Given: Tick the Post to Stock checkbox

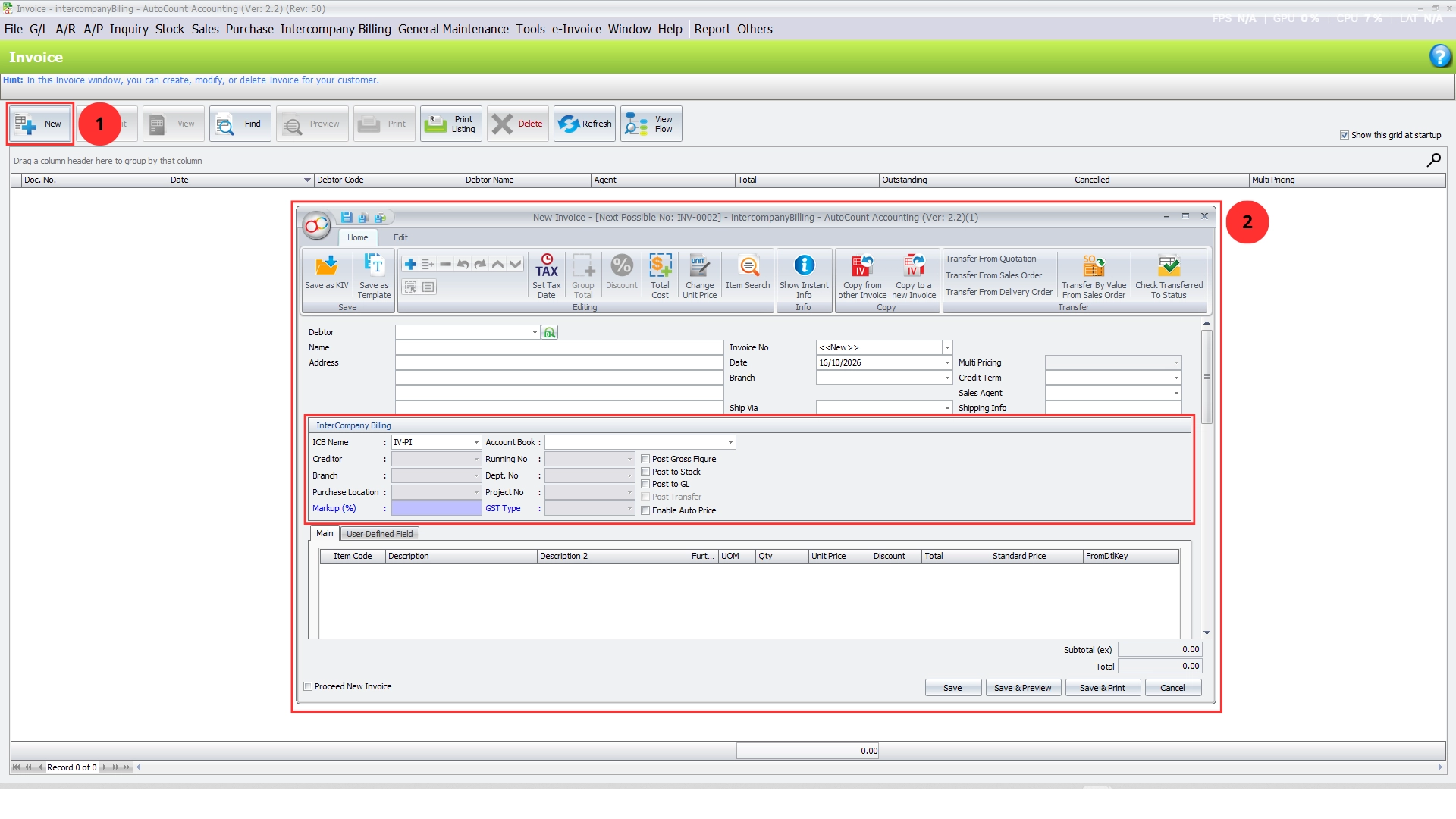Looking at the screenshot, I should click(x=645, y=472).
